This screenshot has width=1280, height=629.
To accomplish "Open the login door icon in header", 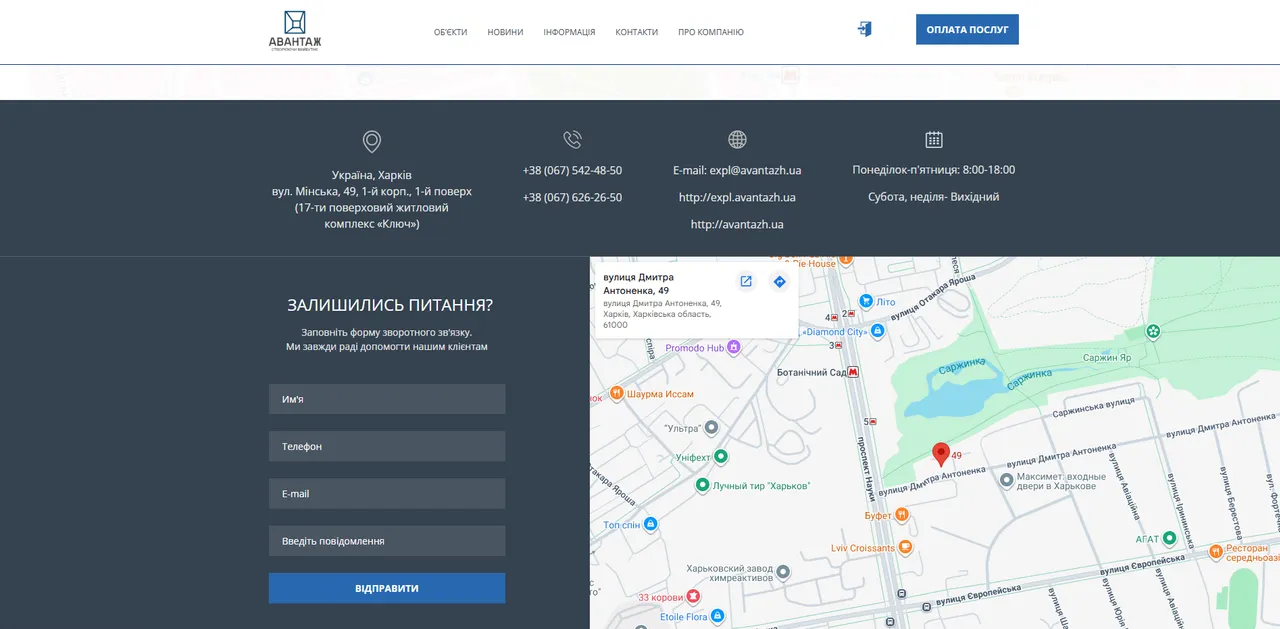I will coord(865,29).
